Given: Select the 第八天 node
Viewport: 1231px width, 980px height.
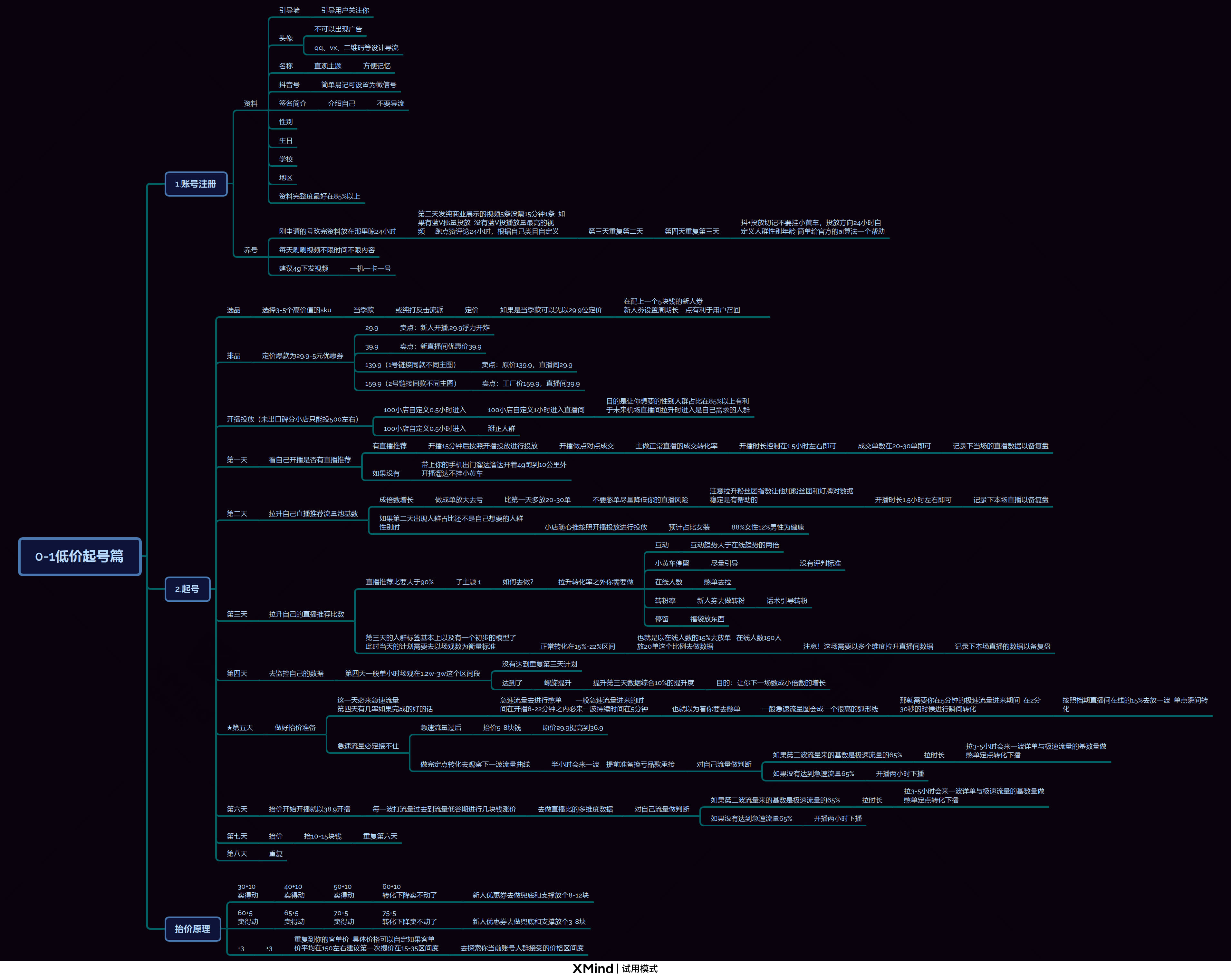Looking at the screenshot, I should [236, 853].
